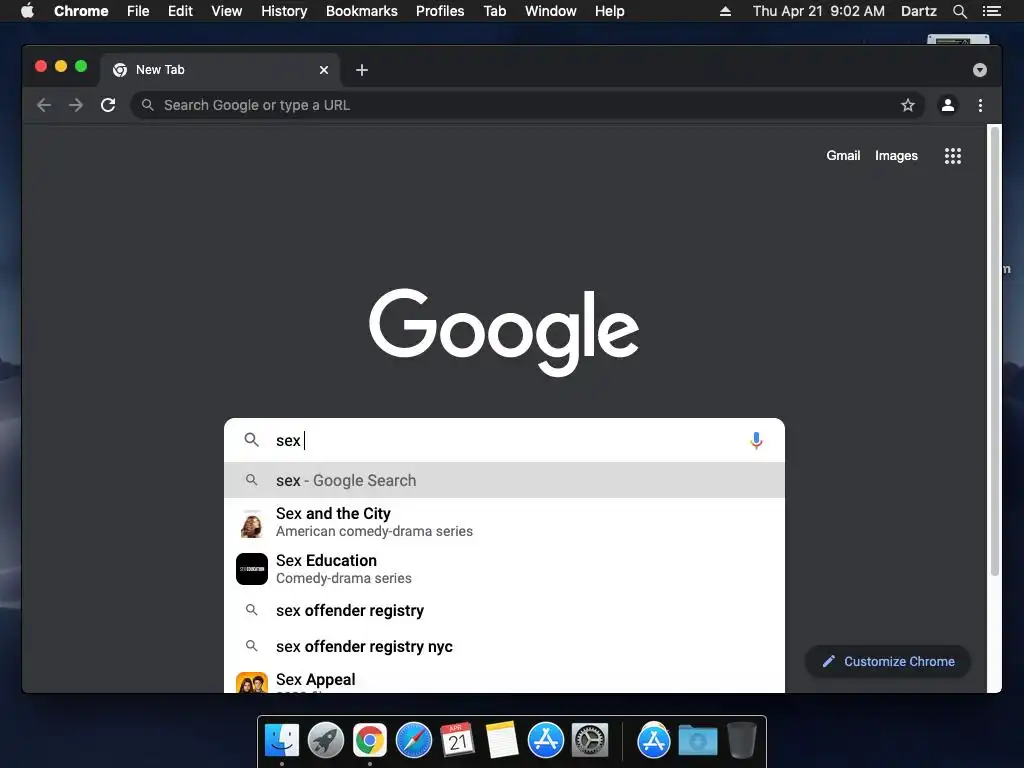Click magnifier icon in Google search box
Screen dimensions: 1024x768
click(x=251, y=440)
